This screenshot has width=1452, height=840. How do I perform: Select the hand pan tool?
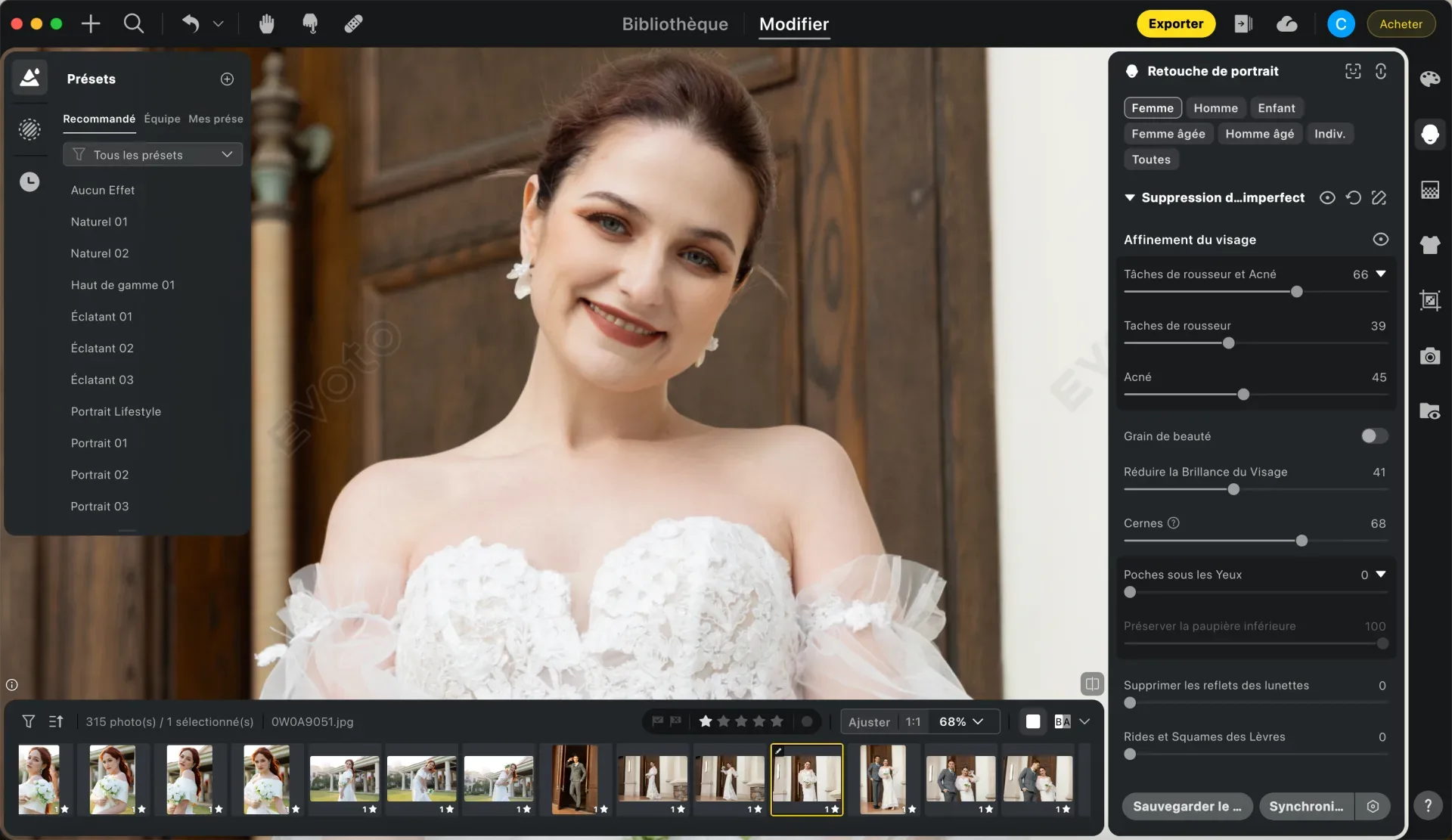coord(266,24)
